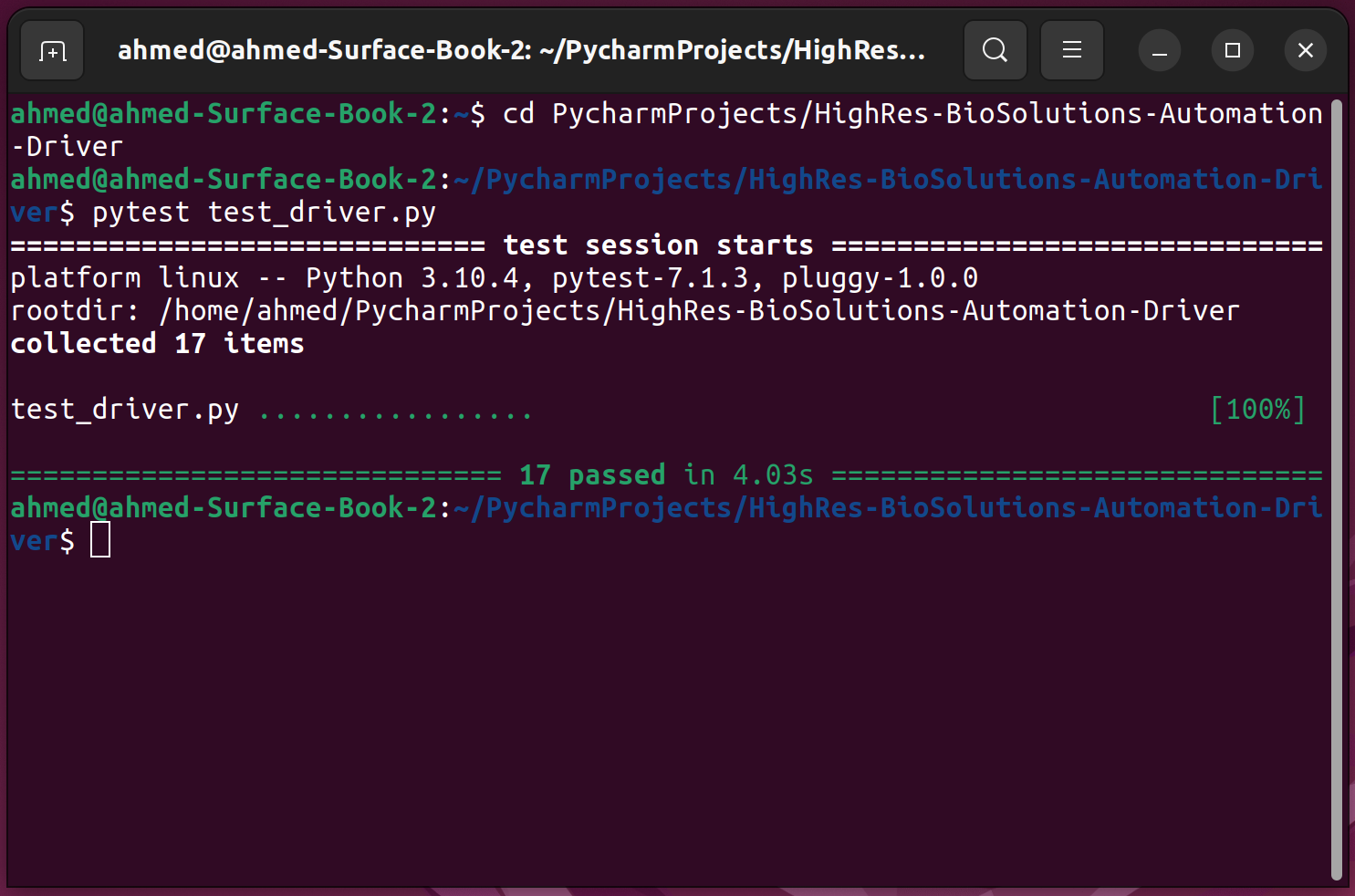The height and width of the screenshot is (896, 1355).
Task: Click the 'pytest test_driver.py' command text
Action: click(265, 213)
